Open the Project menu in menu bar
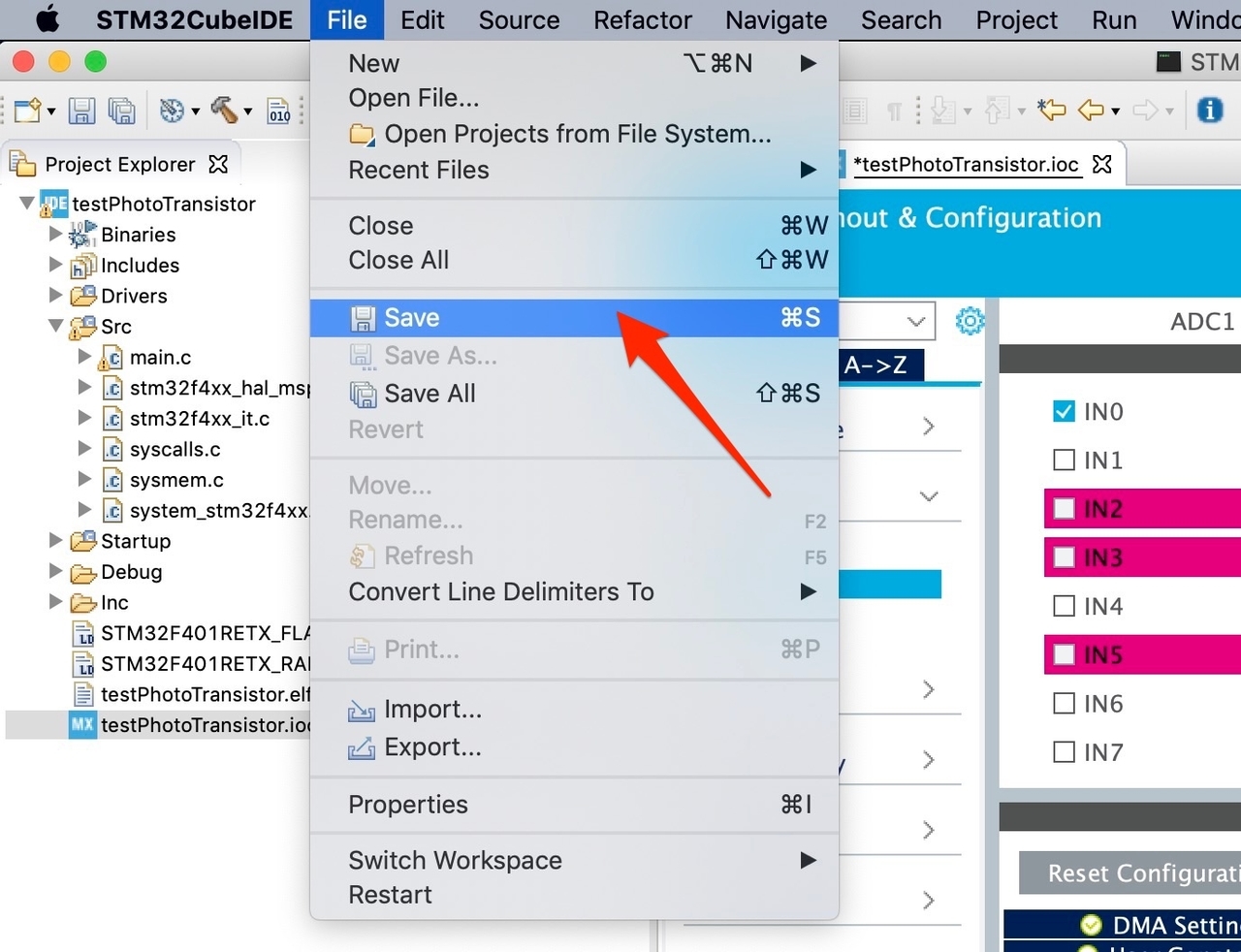Viewport: 1241px width, 952px height. click(x=1017, y=19)
